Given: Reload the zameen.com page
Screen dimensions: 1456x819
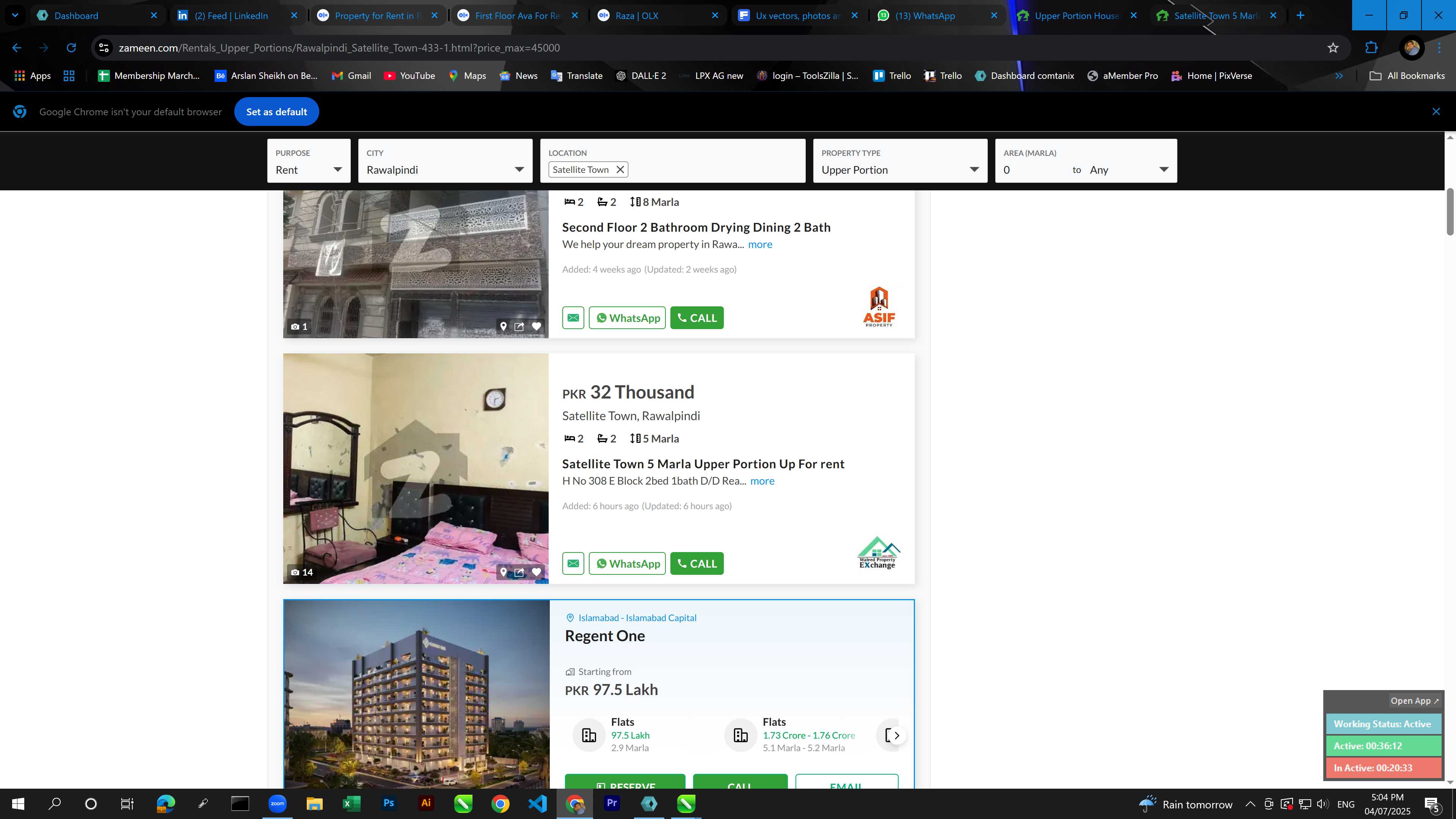Looking at the screenshot, I should pyautogui.click(x=71, y=48).
